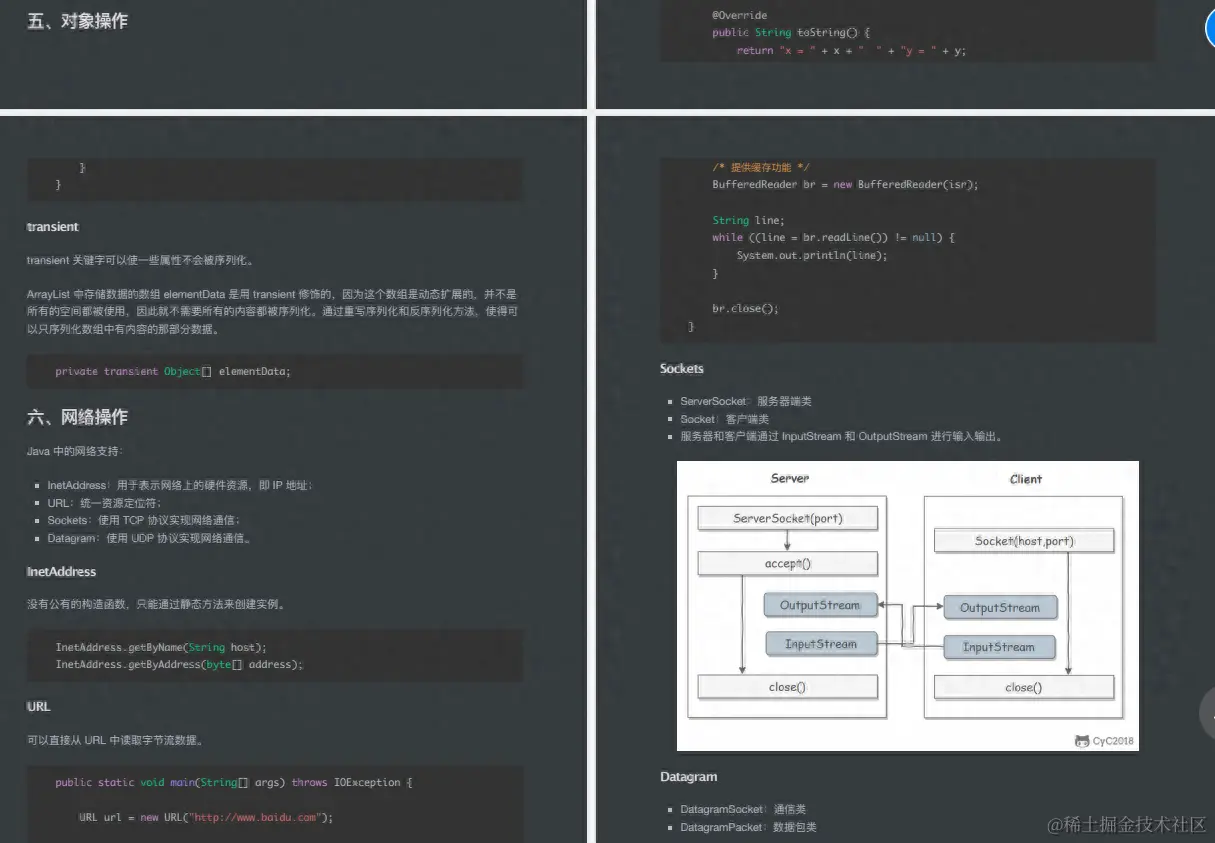The image size is (1215, 843).
Task: Click the Server panel's OutputStream box
Action: [820, 605]
